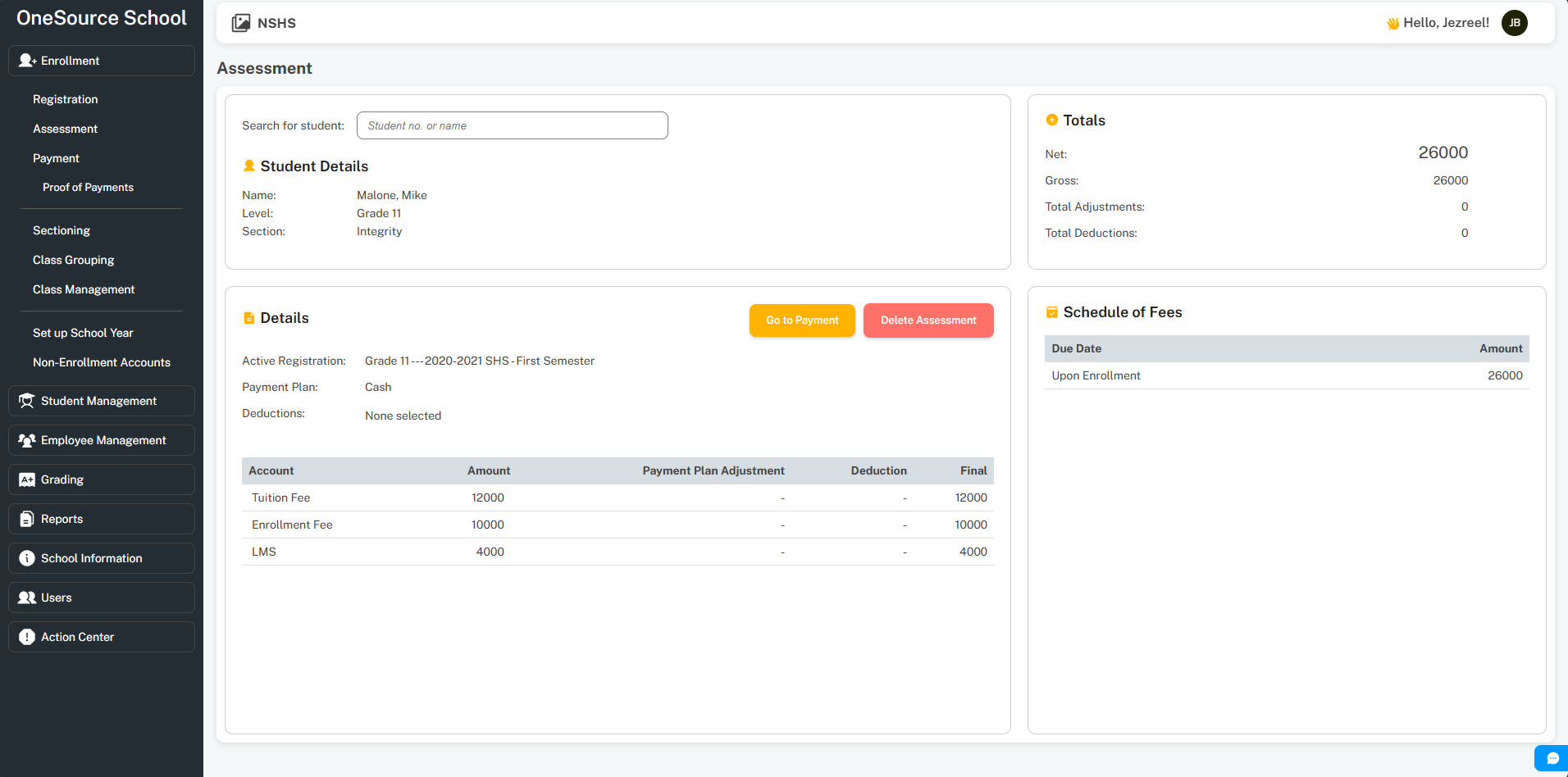The height and width of the screenshot is (777, 1568).
Task: Click the Enrollment user-plus icon
Action: coord(27,61)
